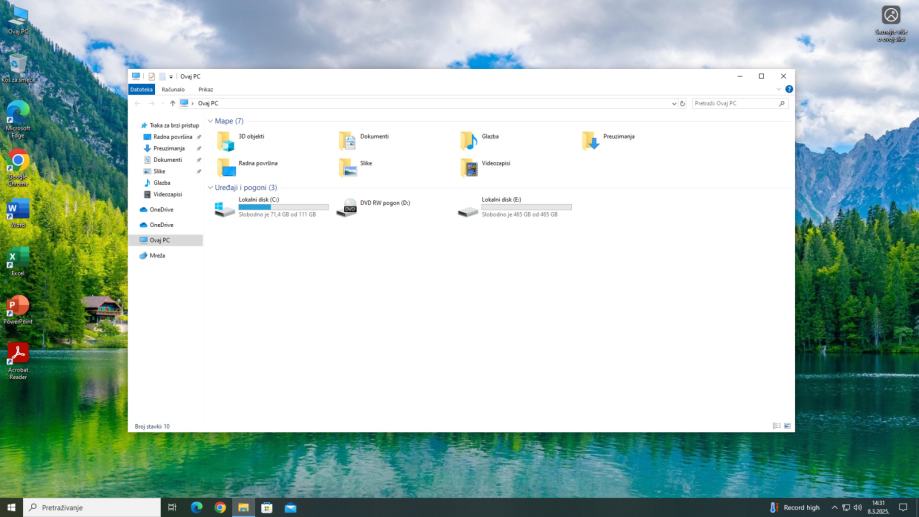The height and width of the screenshot is (517, 919).
Task: Select the DVD RW pogon (D:) drive
Action: (373, 207)
